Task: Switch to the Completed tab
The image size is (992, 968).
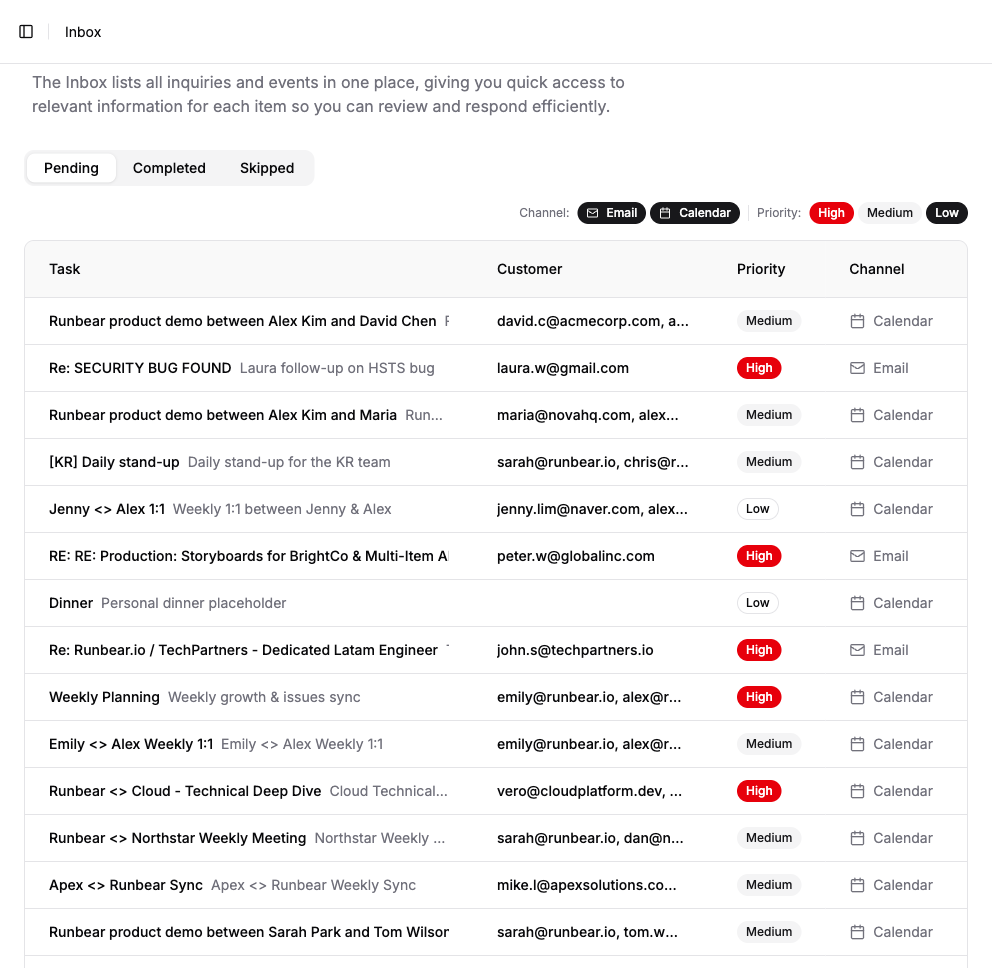Action: (x=169, y=168)
